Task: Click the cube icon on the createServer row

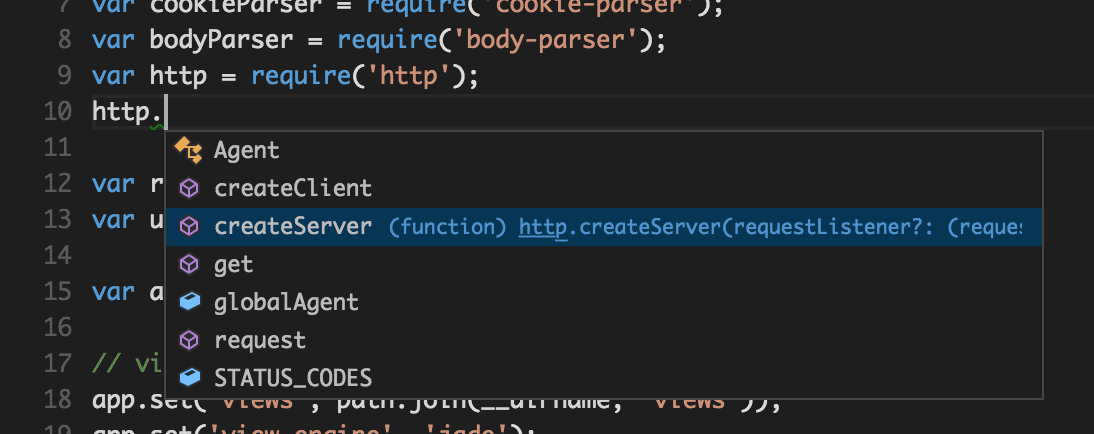Action: tap(188, 227)
